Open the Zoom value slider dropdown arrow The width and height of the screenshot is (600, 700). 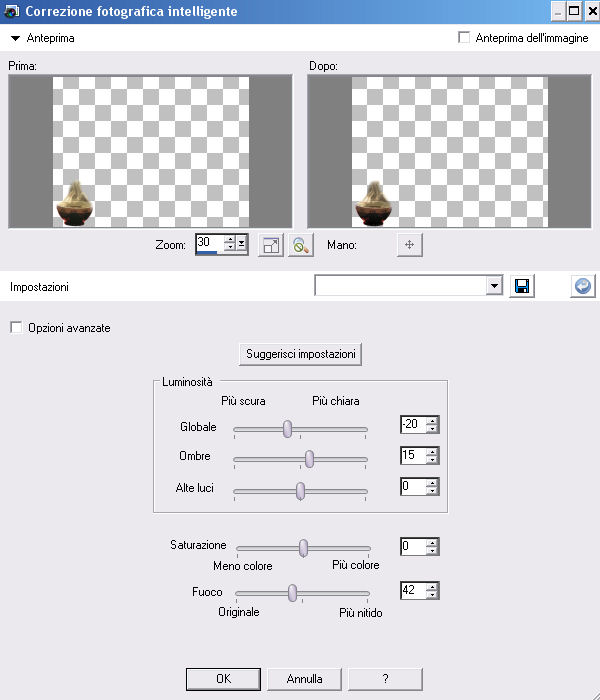pos(242,243)
